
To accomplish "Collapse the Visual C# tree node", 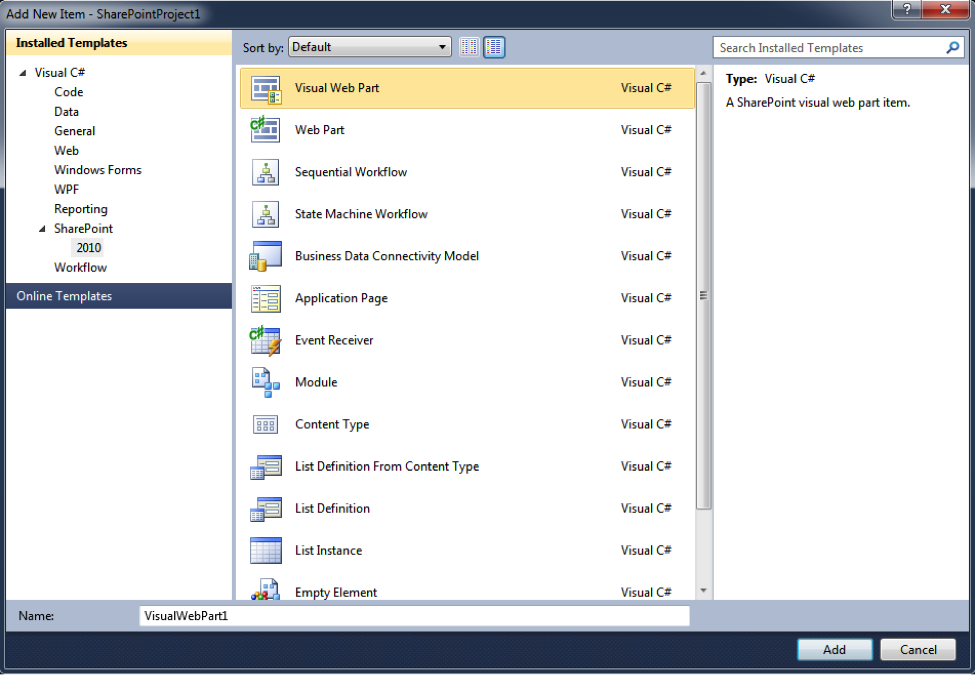I will 23,73.
